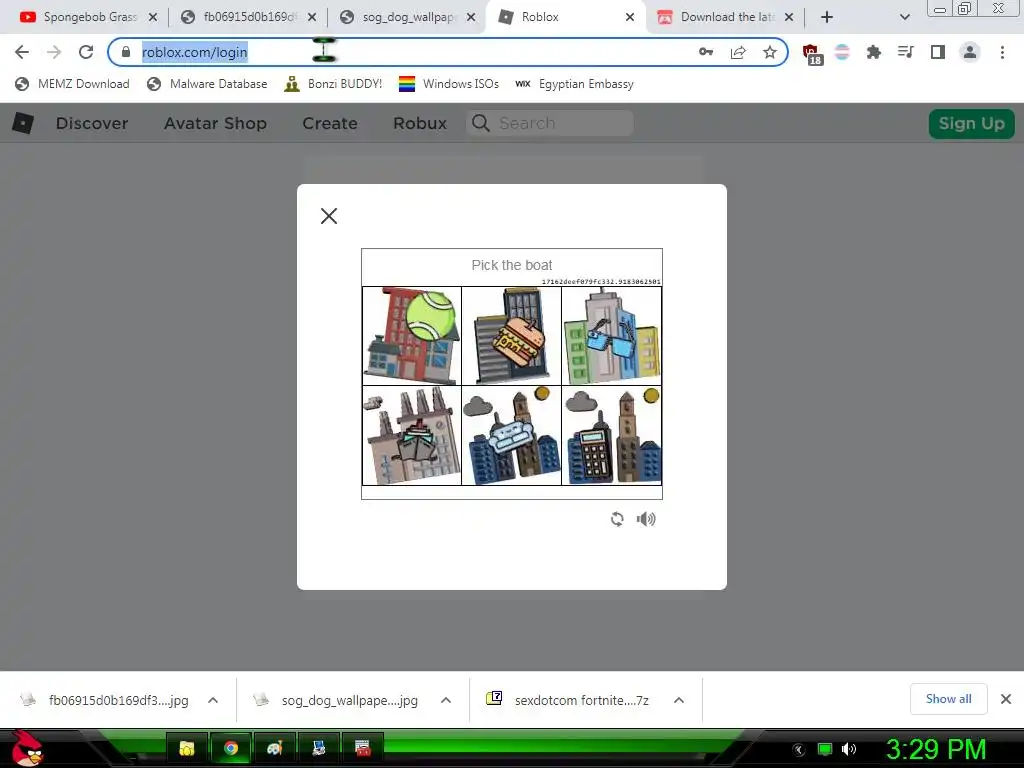Open Create in Roblox navbar
The height and width of the screenshot is (768, 1024).
coord(330,123)
